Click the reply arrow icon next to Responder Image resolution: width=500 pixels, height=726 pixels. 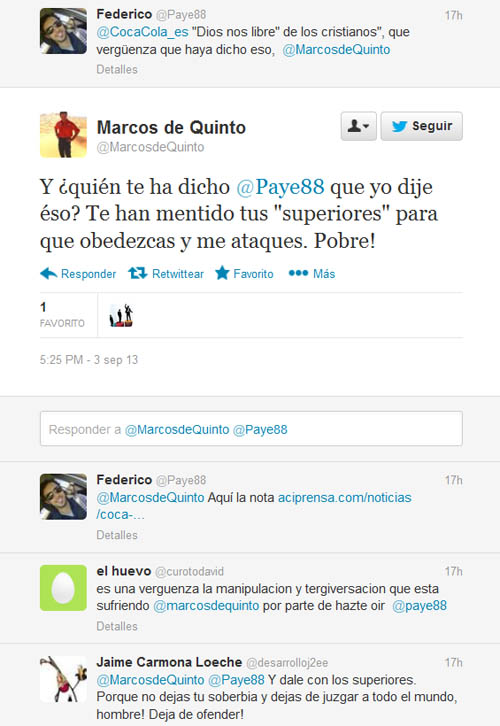point(49,273)
